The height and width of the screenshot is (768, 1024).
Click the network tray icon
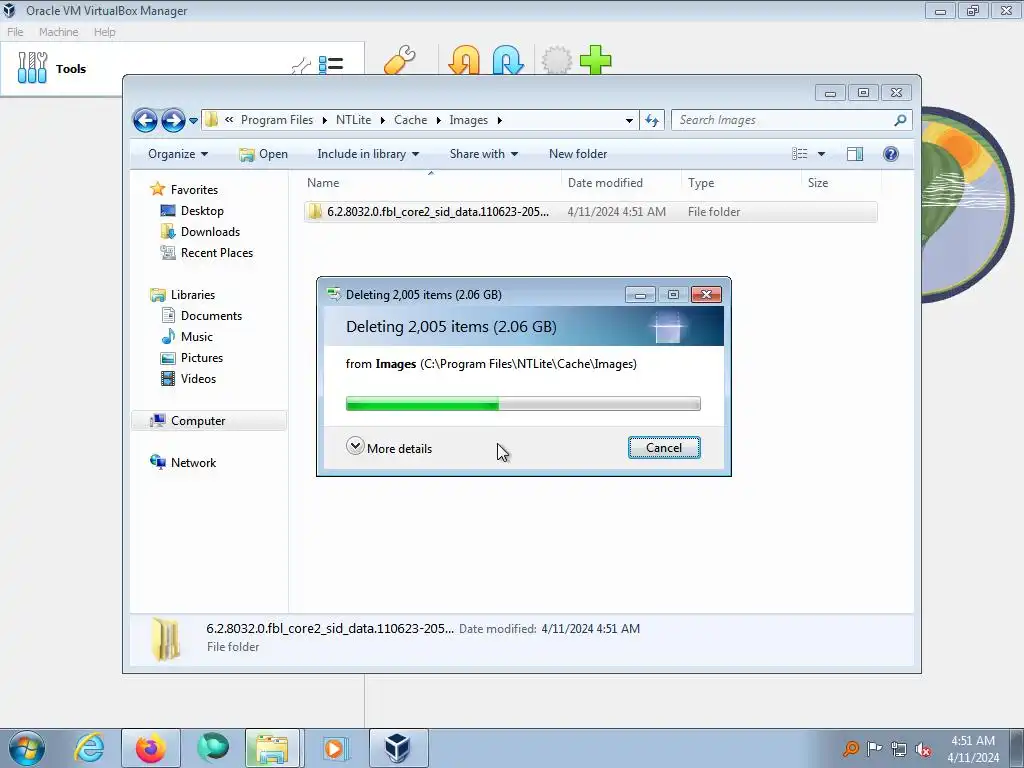(x=899, y=748)
